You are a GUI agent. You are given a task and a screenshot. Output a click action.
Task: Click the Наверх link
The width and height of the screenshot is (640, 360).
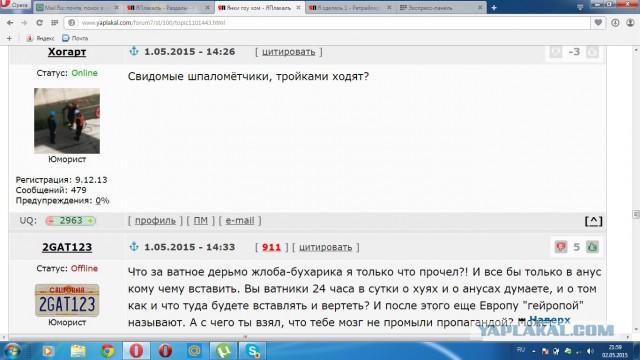(549, 320)
